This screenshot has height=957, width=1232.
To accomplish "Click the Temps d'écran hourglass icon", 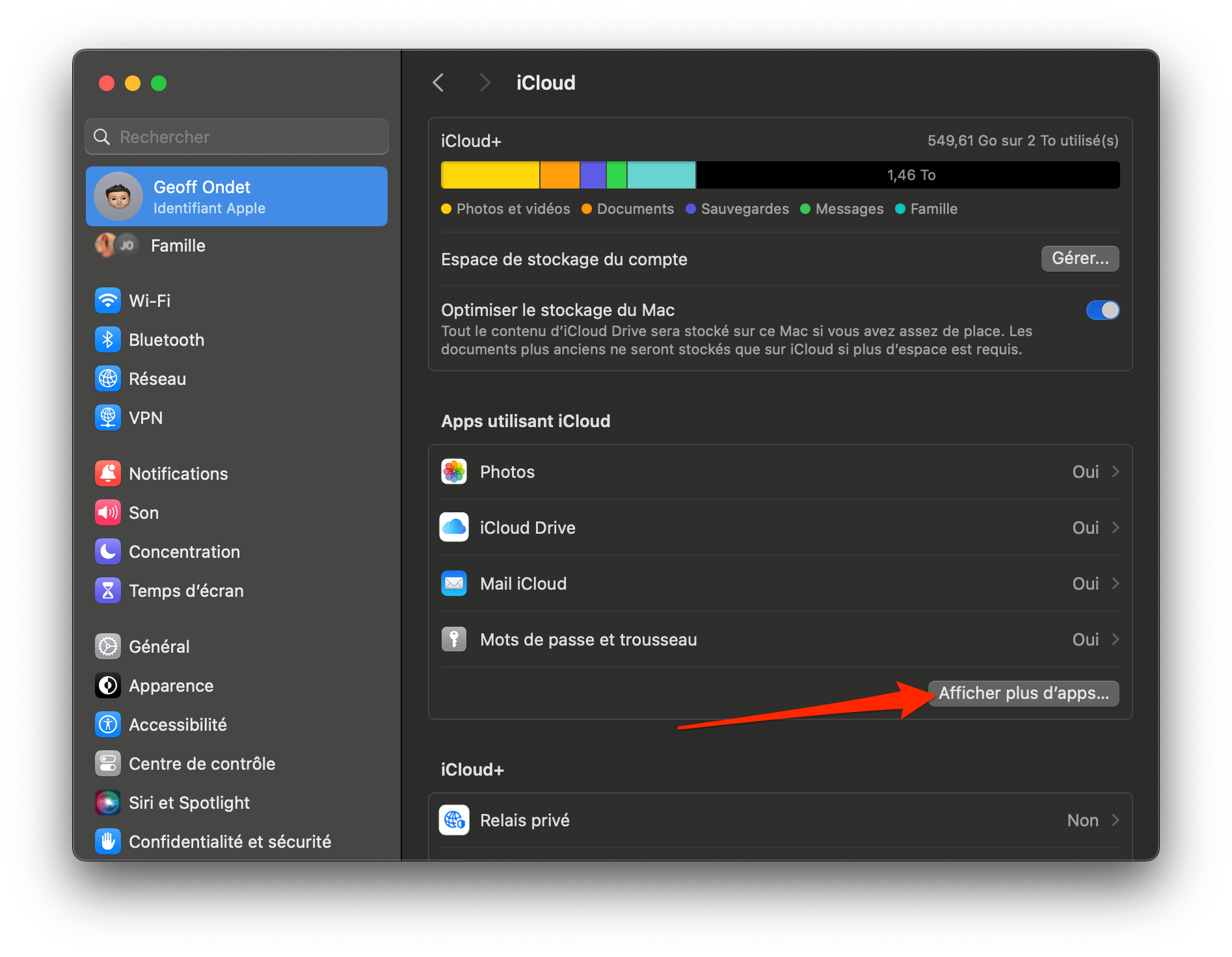I will point(108,590).
